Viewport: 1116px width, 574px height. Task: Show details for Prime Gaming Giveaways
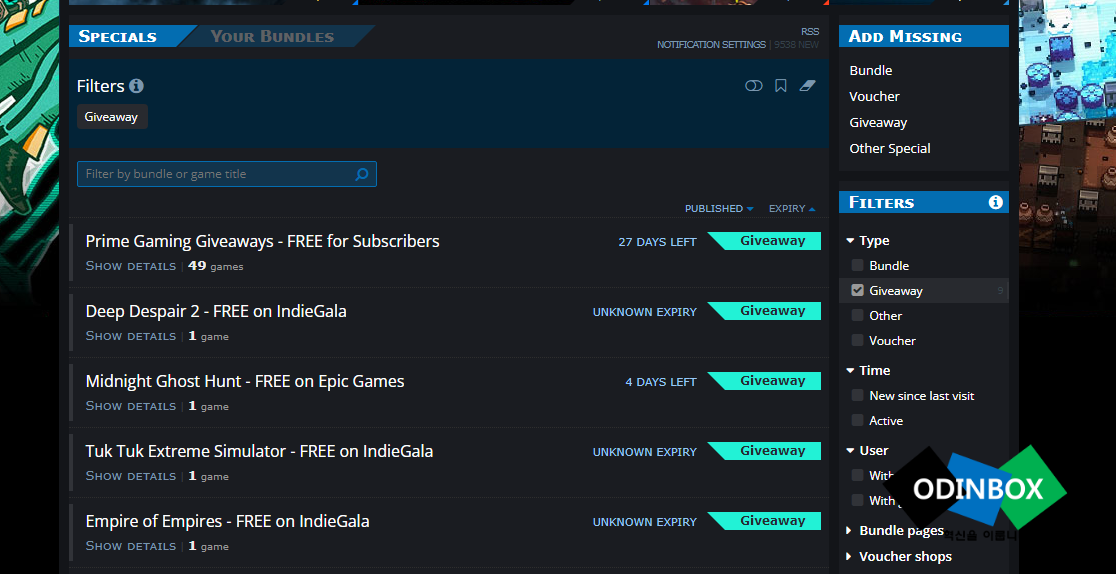[130, 266]
